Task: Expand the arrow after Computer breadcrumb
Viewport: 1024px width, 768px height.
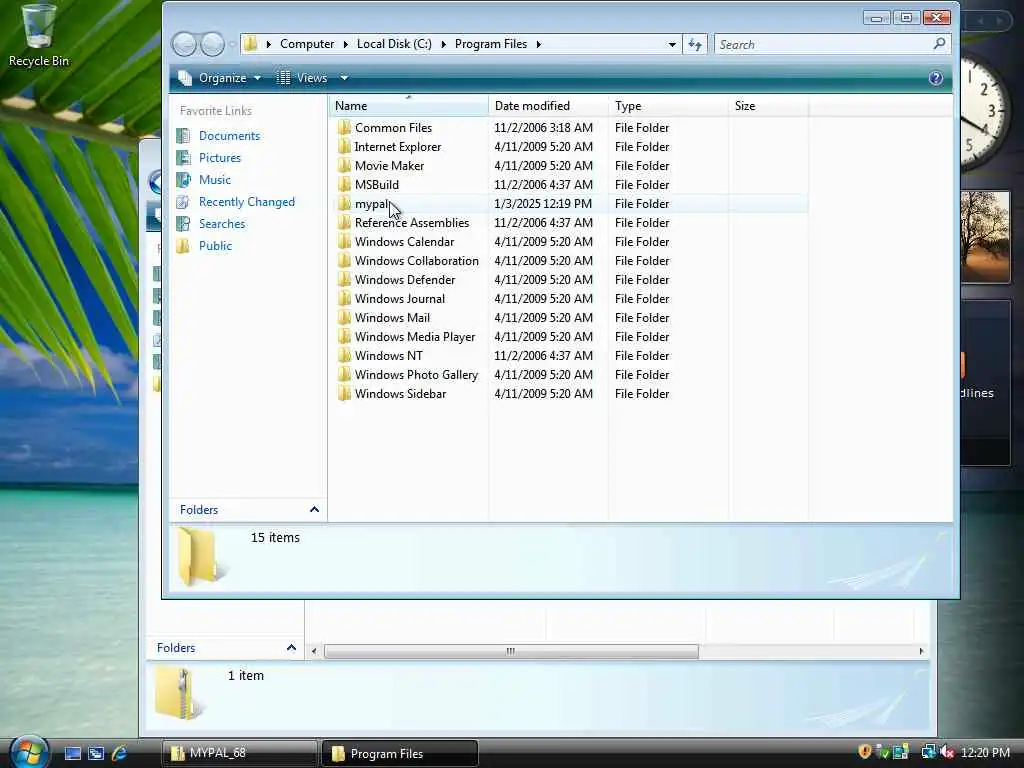Action: pos(345,44)
